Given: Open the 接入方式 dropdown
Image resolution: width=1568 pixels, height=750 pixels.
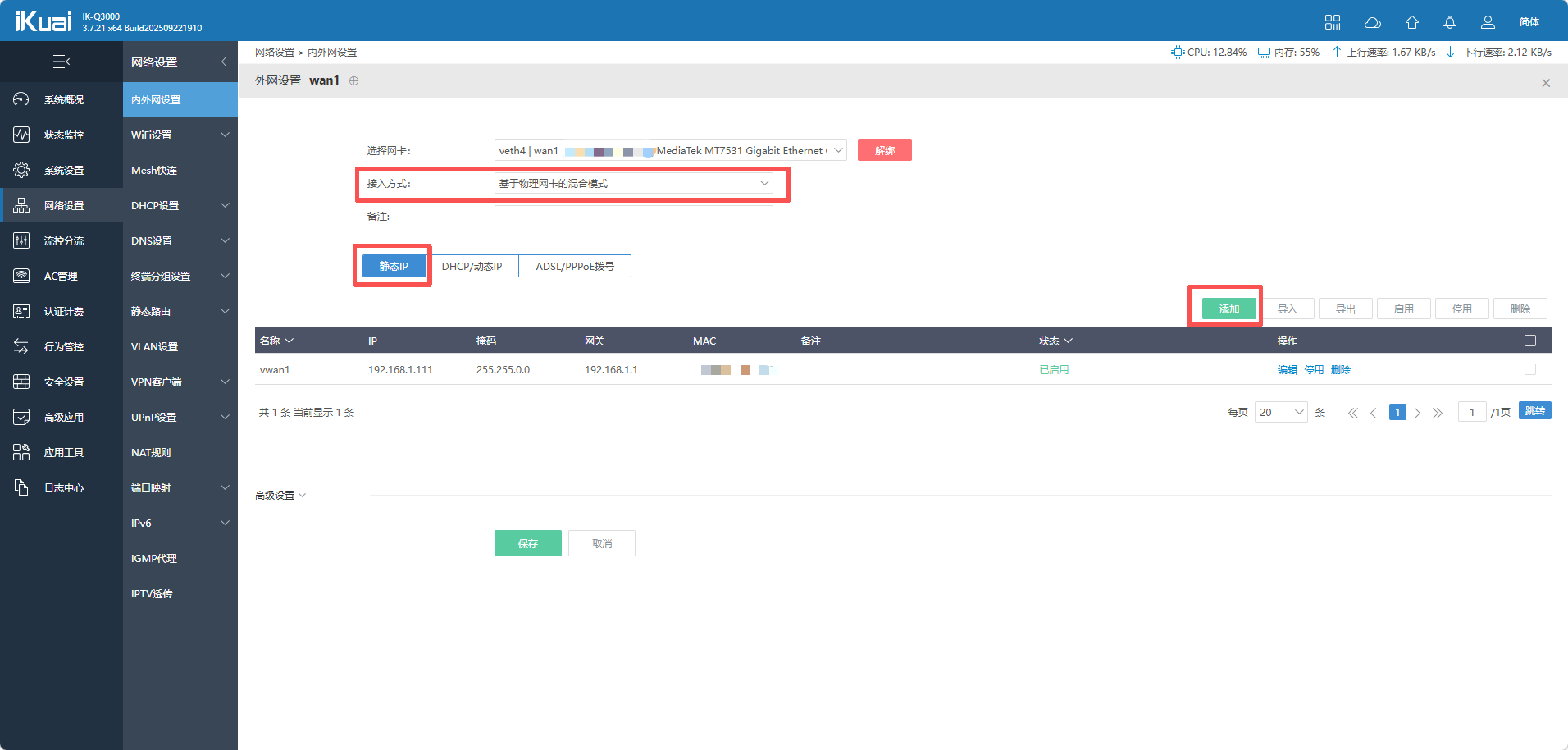Looking at the screenshot, I should click(x=633, y=183).
